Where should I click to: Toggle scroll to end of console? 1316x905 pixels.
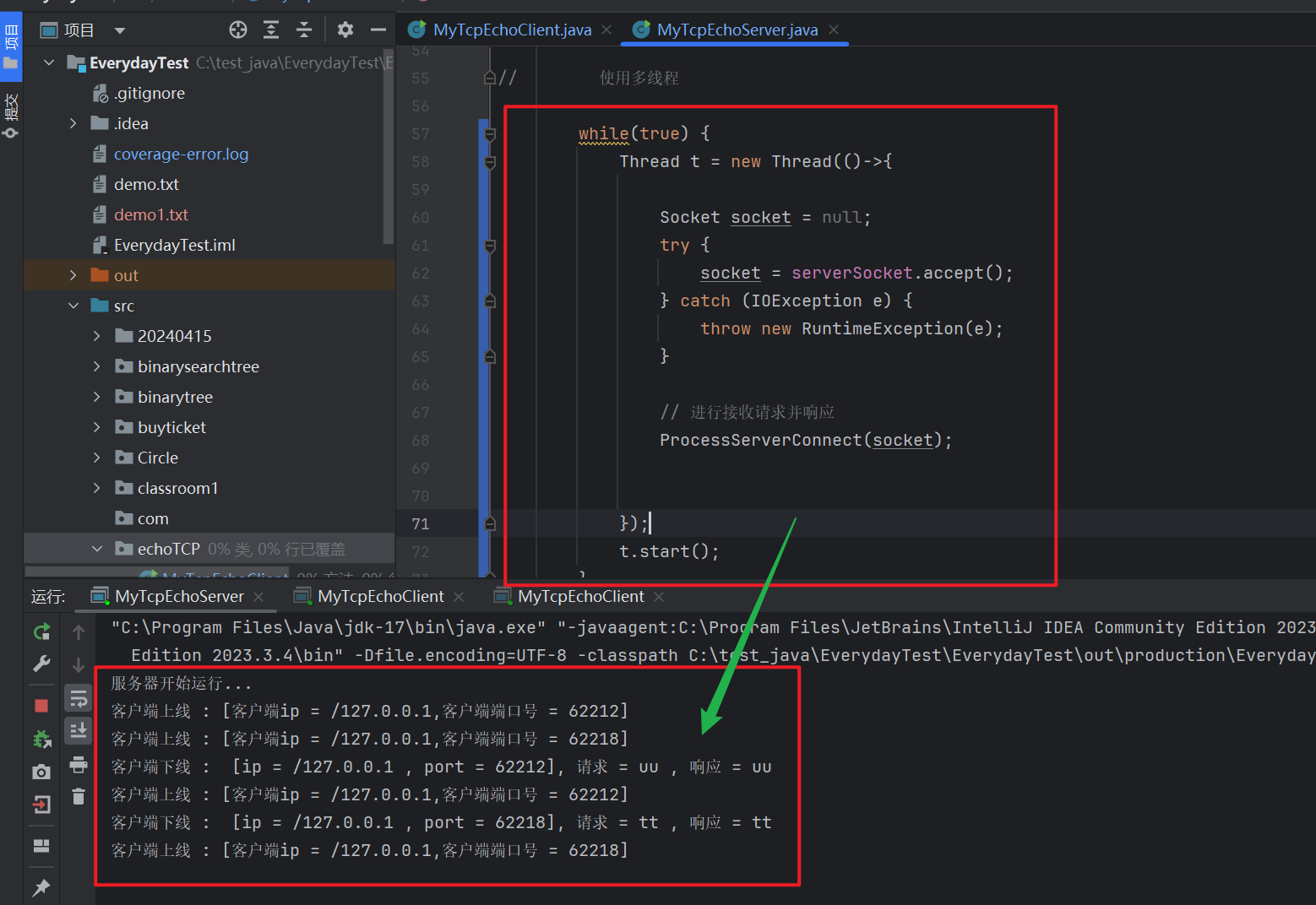79,730
